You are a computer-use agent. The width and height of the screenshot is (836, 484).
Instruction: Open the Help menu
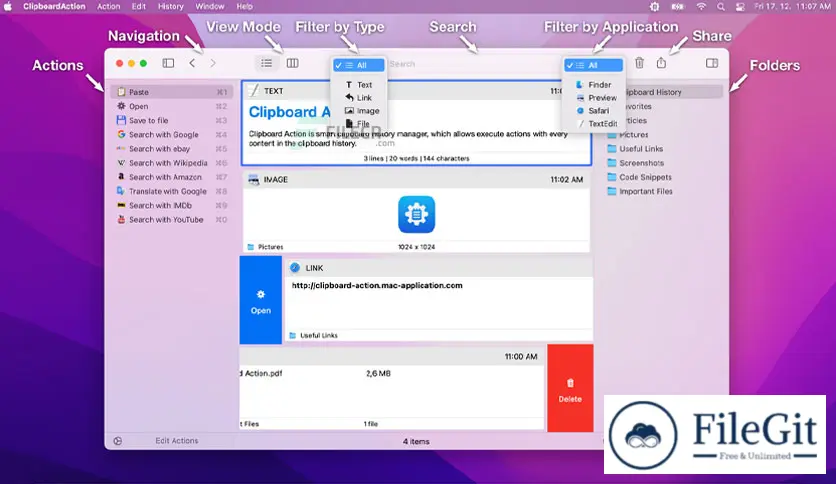pos(245,6)
